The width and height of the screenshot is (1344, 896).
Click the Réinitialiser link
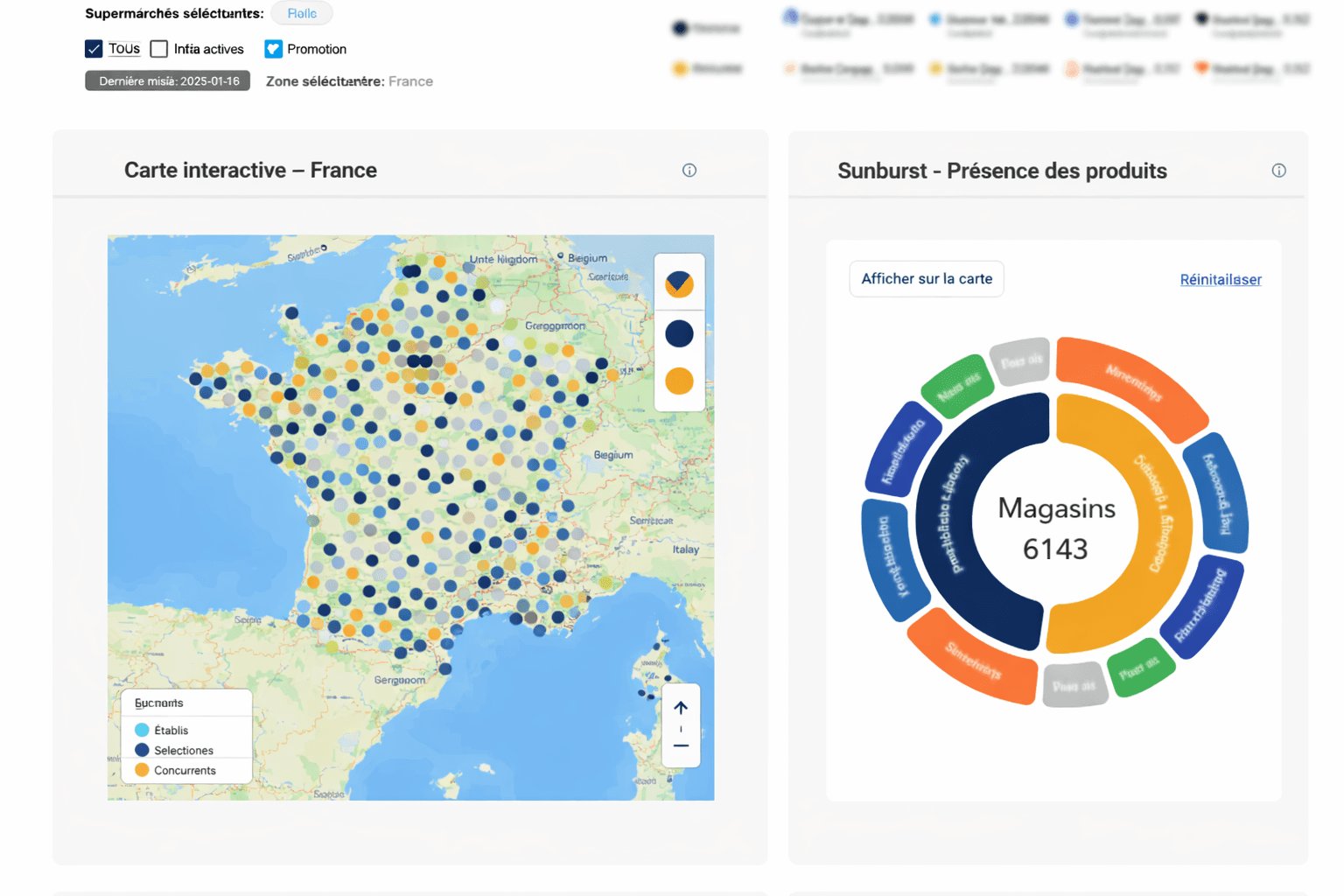[x=1220, y=278]
